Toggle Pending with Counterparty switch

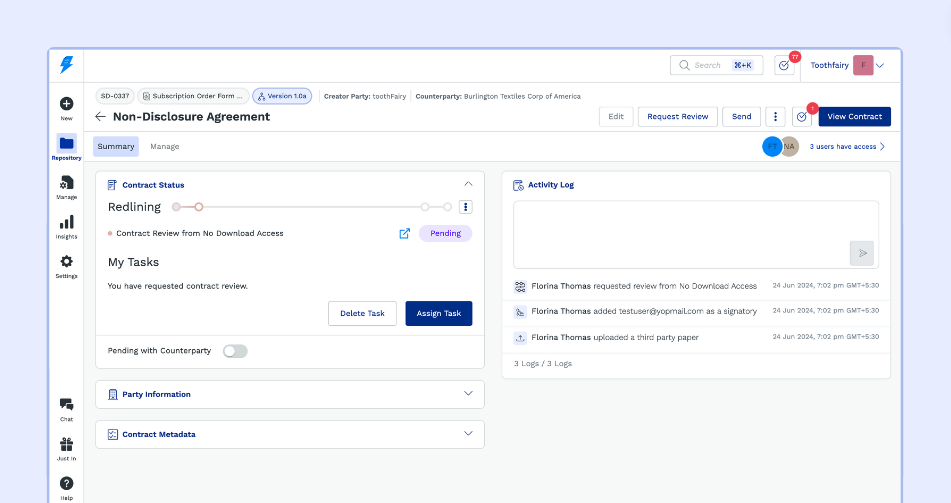[x=235, y=351]
